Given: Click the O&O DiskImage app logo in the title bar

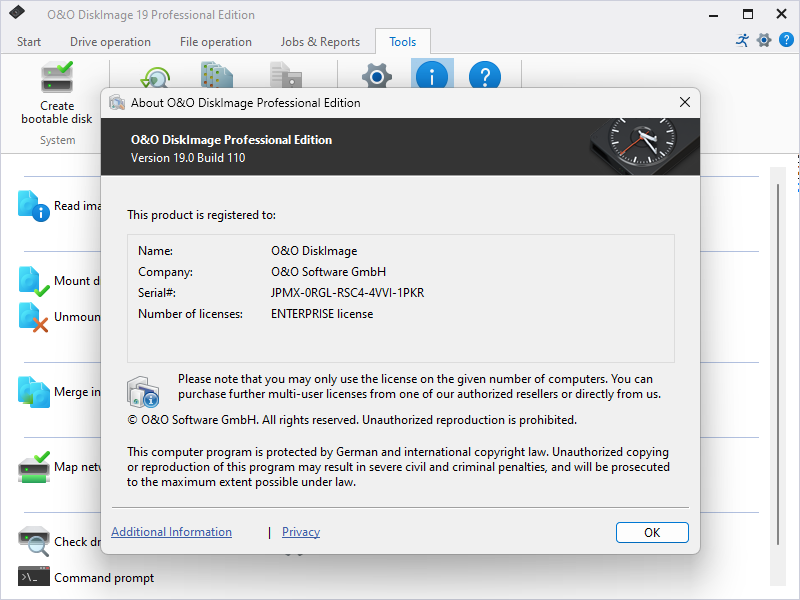Looking at the screenshot, I should tap(17, 13).
